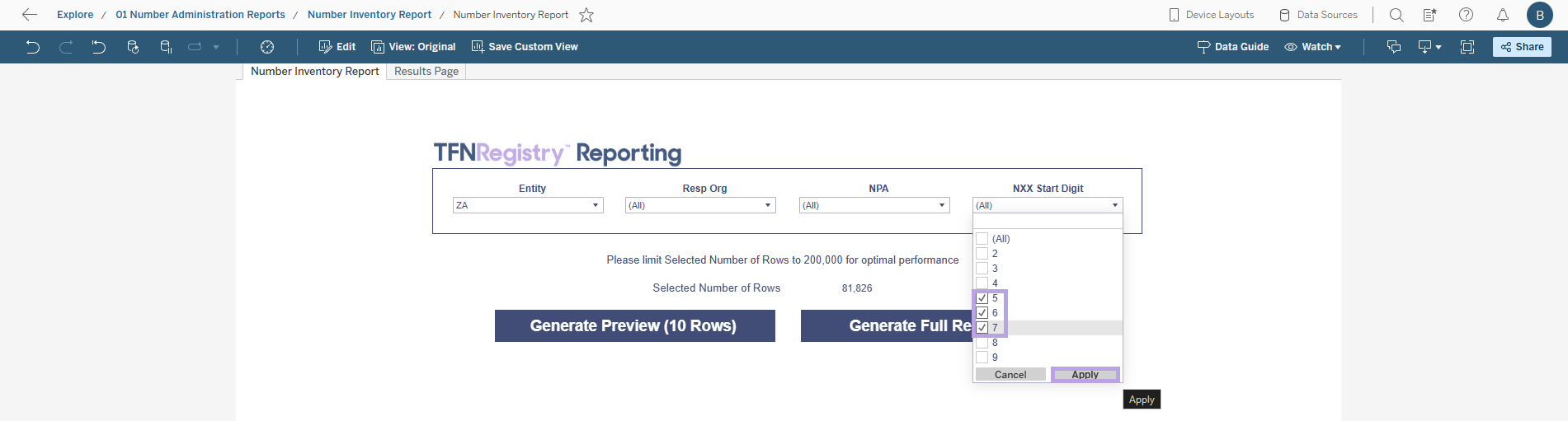The image size is (1568, 421).
Task: Click the replay animation icon
Action: coord(195,47)
